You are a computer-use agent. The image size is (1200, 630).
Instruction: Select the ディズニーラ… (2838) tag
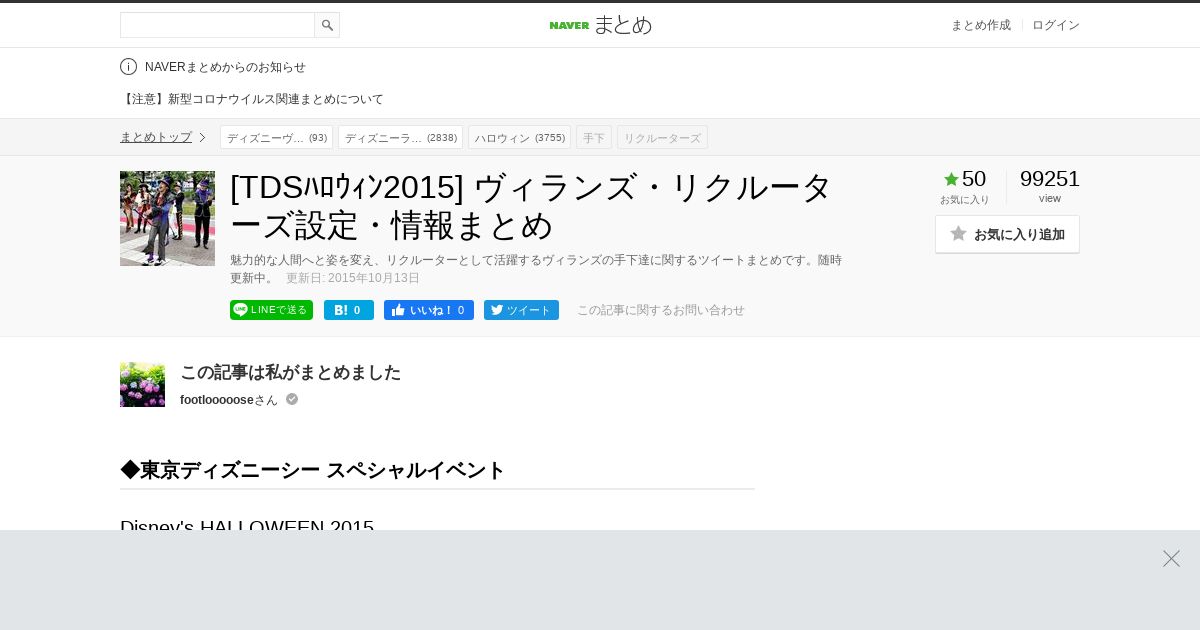click(400, 137)
